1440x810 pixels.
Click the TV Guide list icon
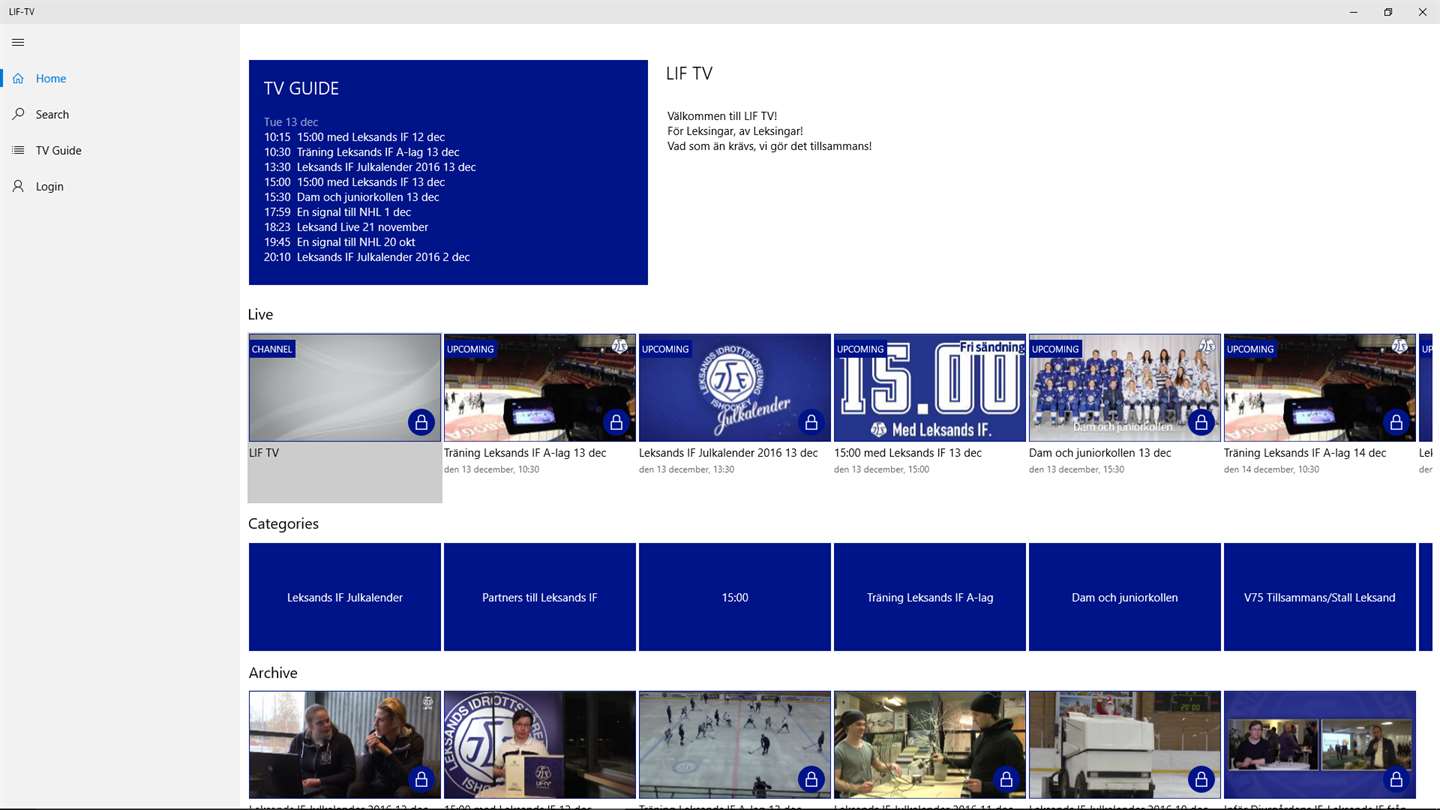point(18,150)
